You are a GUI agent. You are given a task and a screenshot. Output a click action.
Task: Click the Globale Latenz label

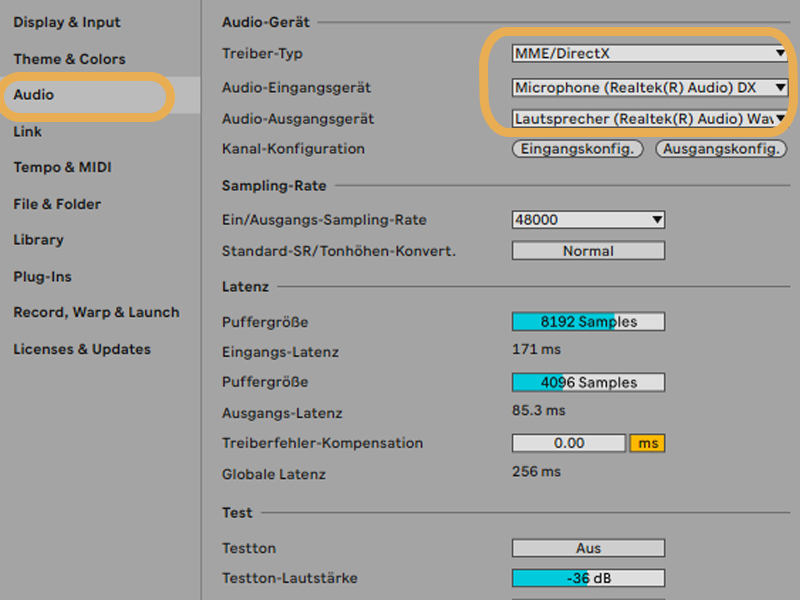274,474
